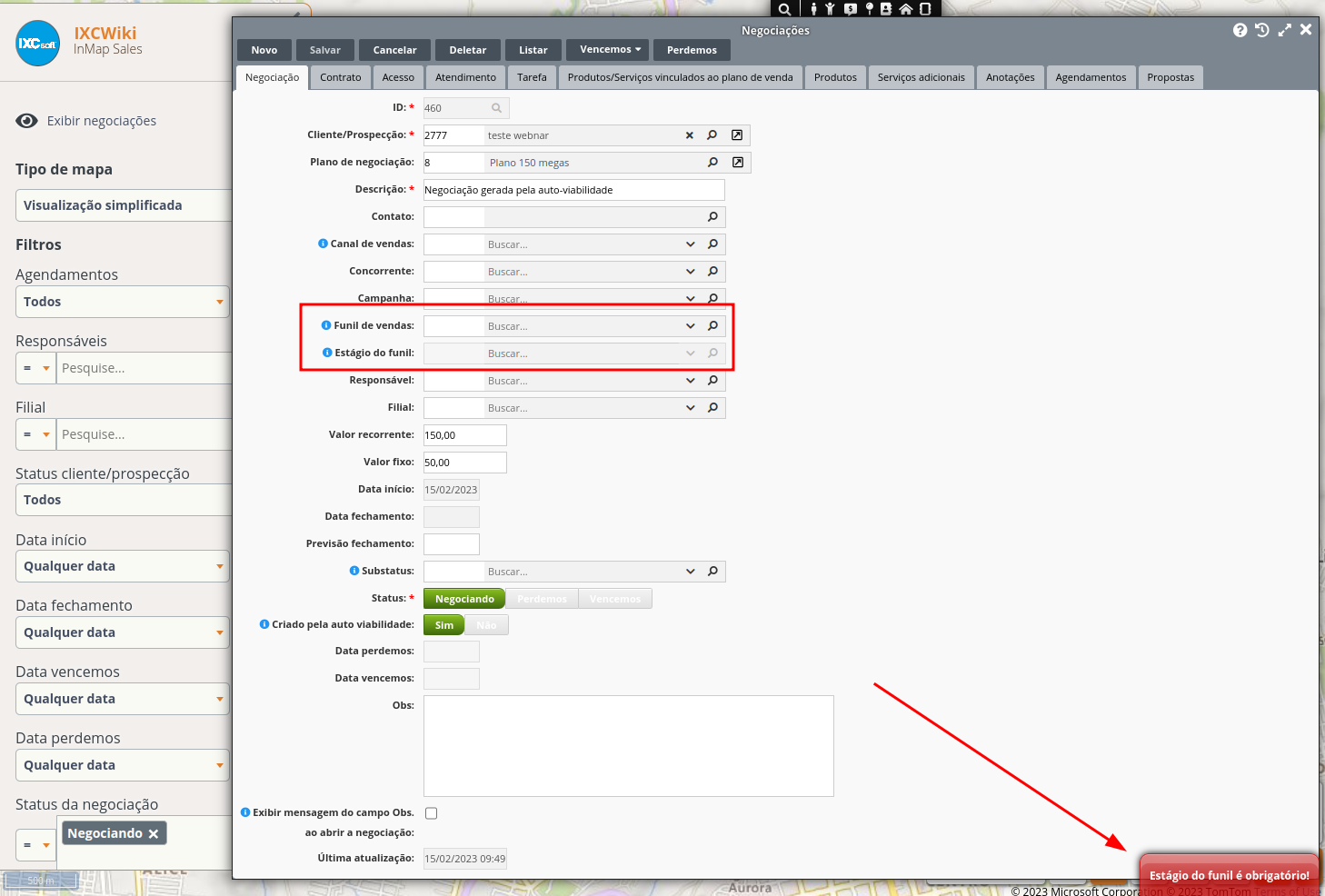Expand the Filial dropdown arrow in form

[691, 408]
